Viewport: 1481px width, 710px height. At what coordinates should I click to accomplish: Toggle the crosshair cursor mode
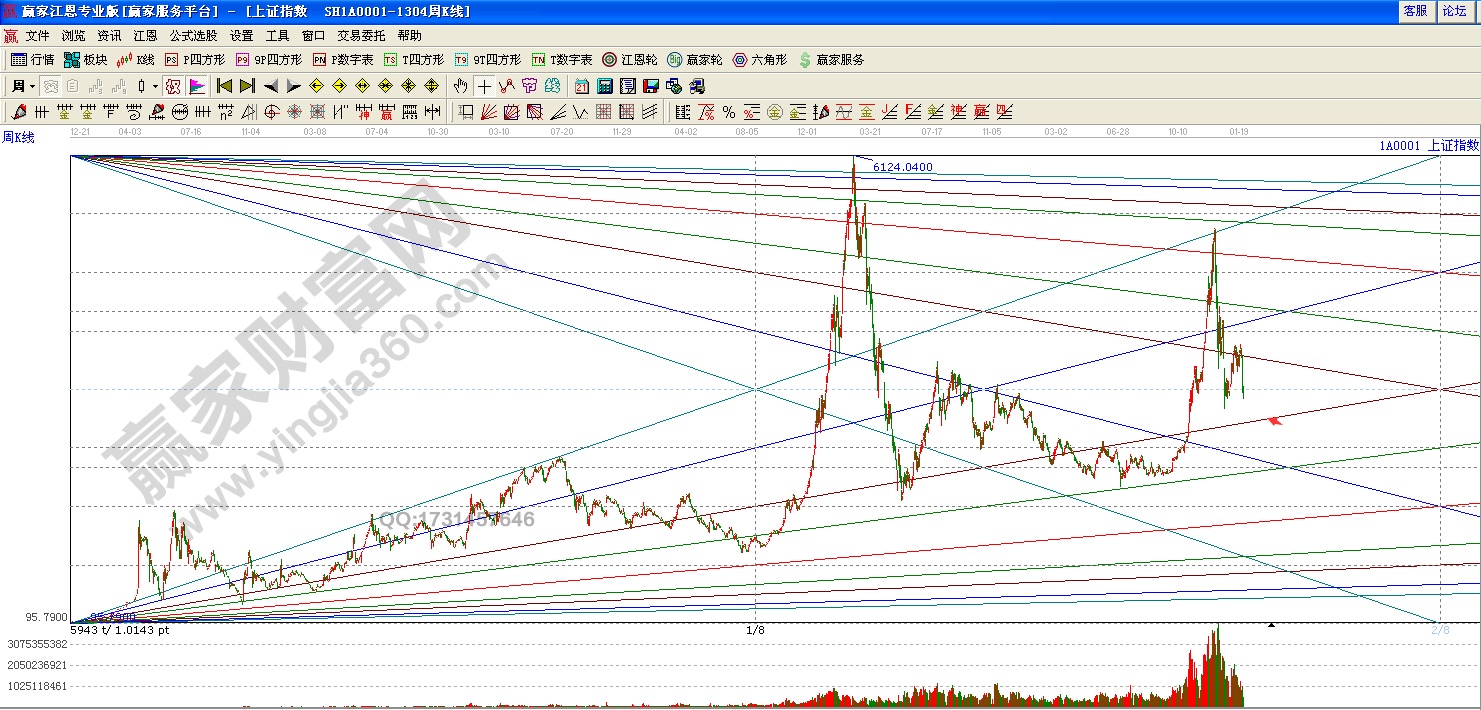(x=484, y=86)
